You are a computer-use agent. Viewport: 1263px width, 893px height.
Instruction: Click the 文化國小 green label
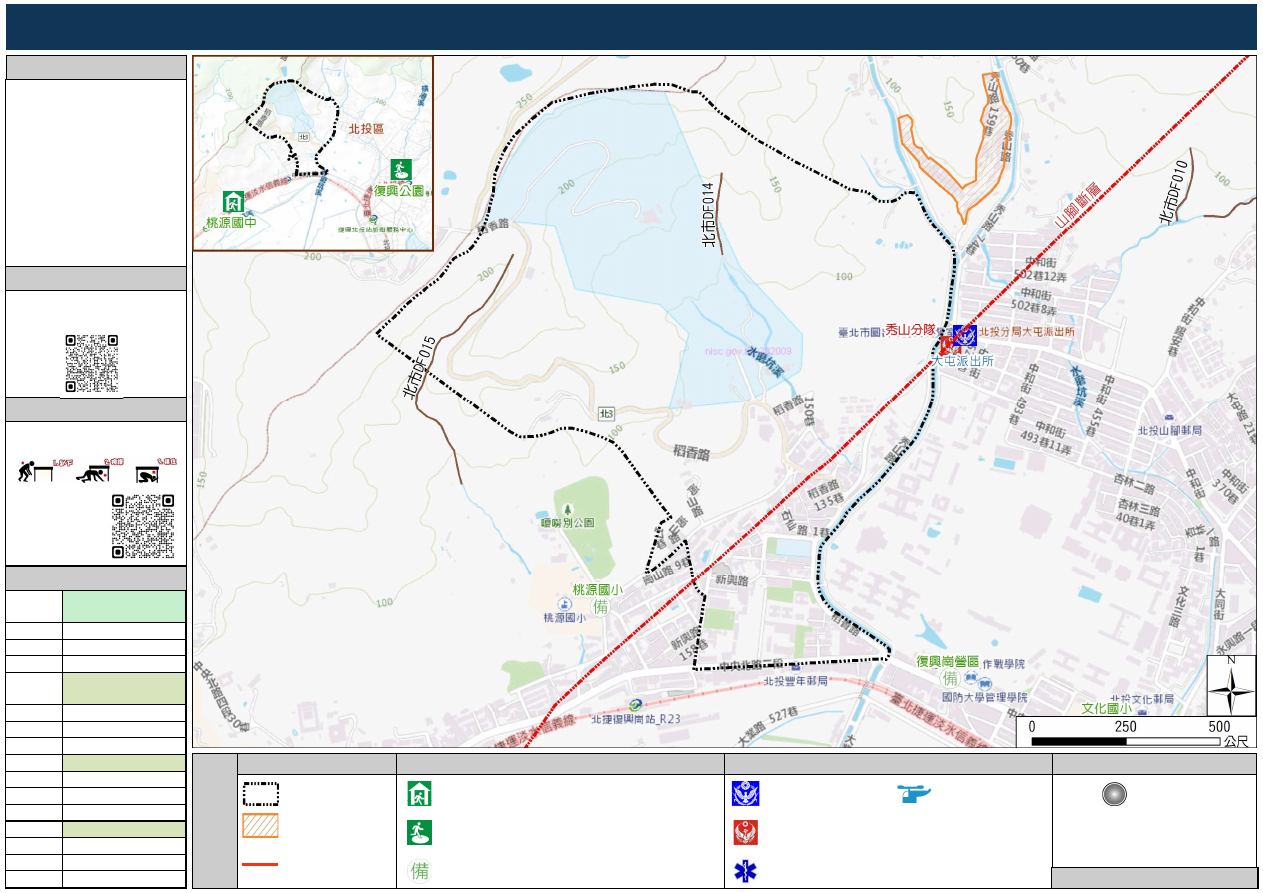pyautogui.click(x=1106, y=709)
